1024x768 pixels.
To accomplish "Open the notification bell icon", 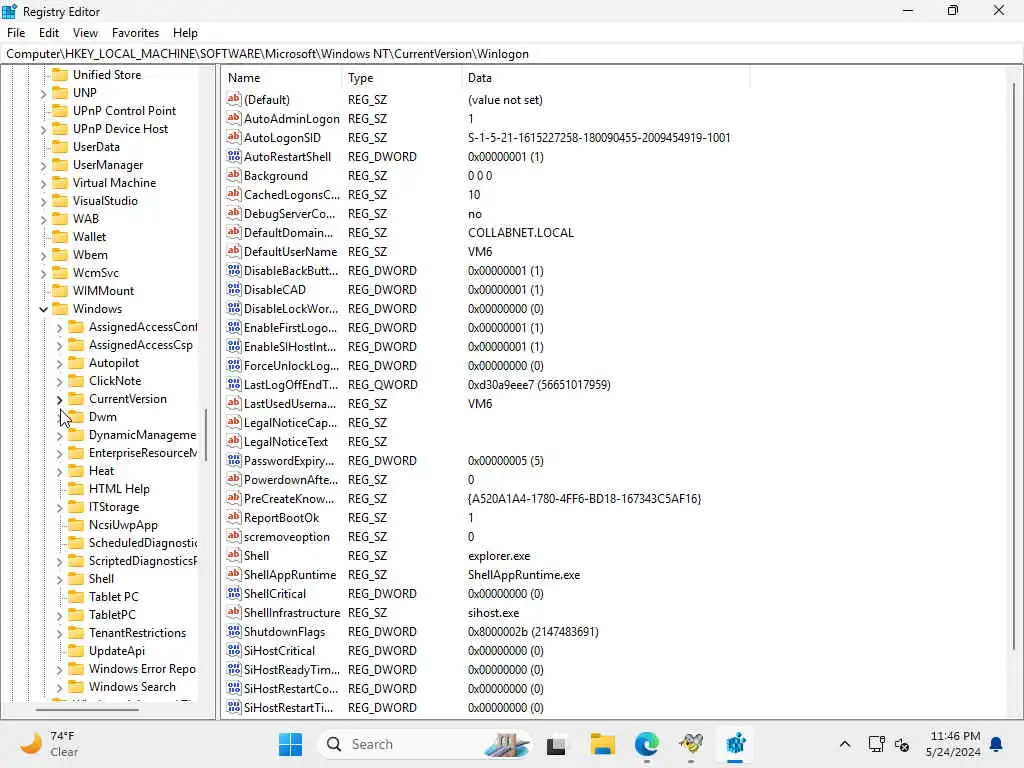I will point(997,744).
